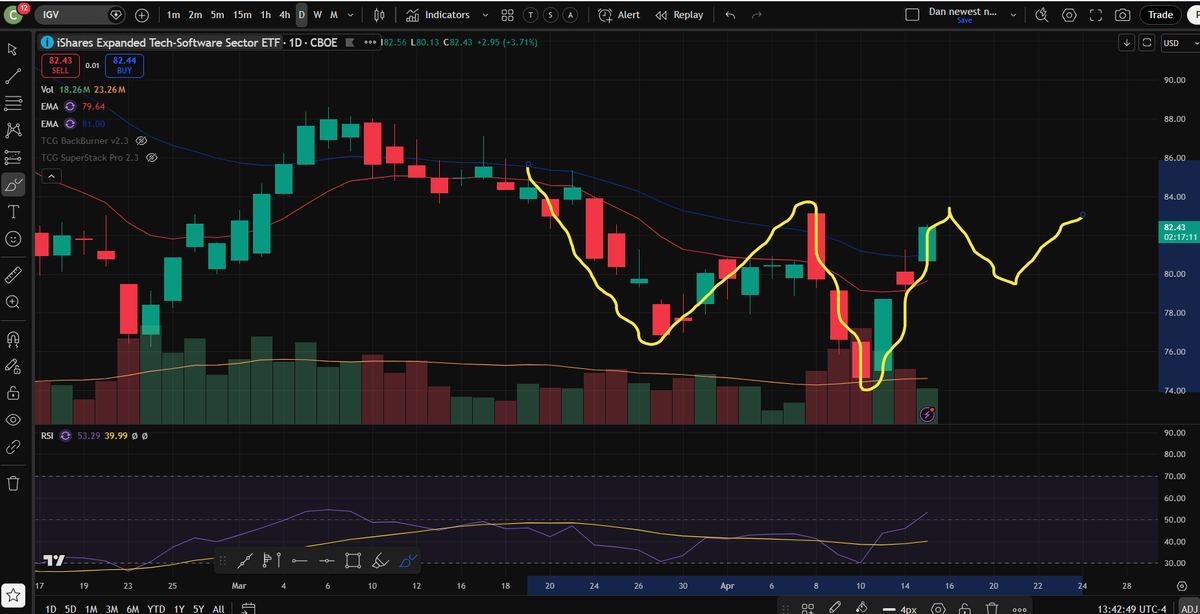The width and height of the screenshot is (1200, 614).
Task: Activate the zoom in tool
Action: point(14,301)
